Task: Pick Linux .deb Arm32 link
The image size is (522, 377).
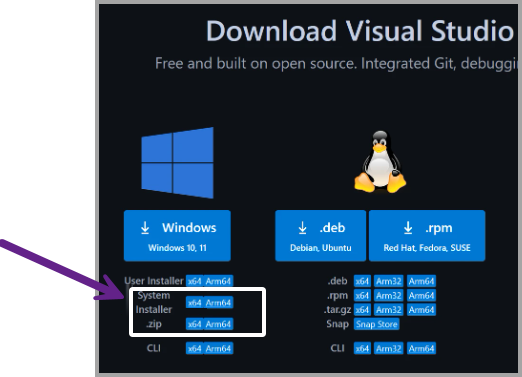Action: tap(389, 281)
